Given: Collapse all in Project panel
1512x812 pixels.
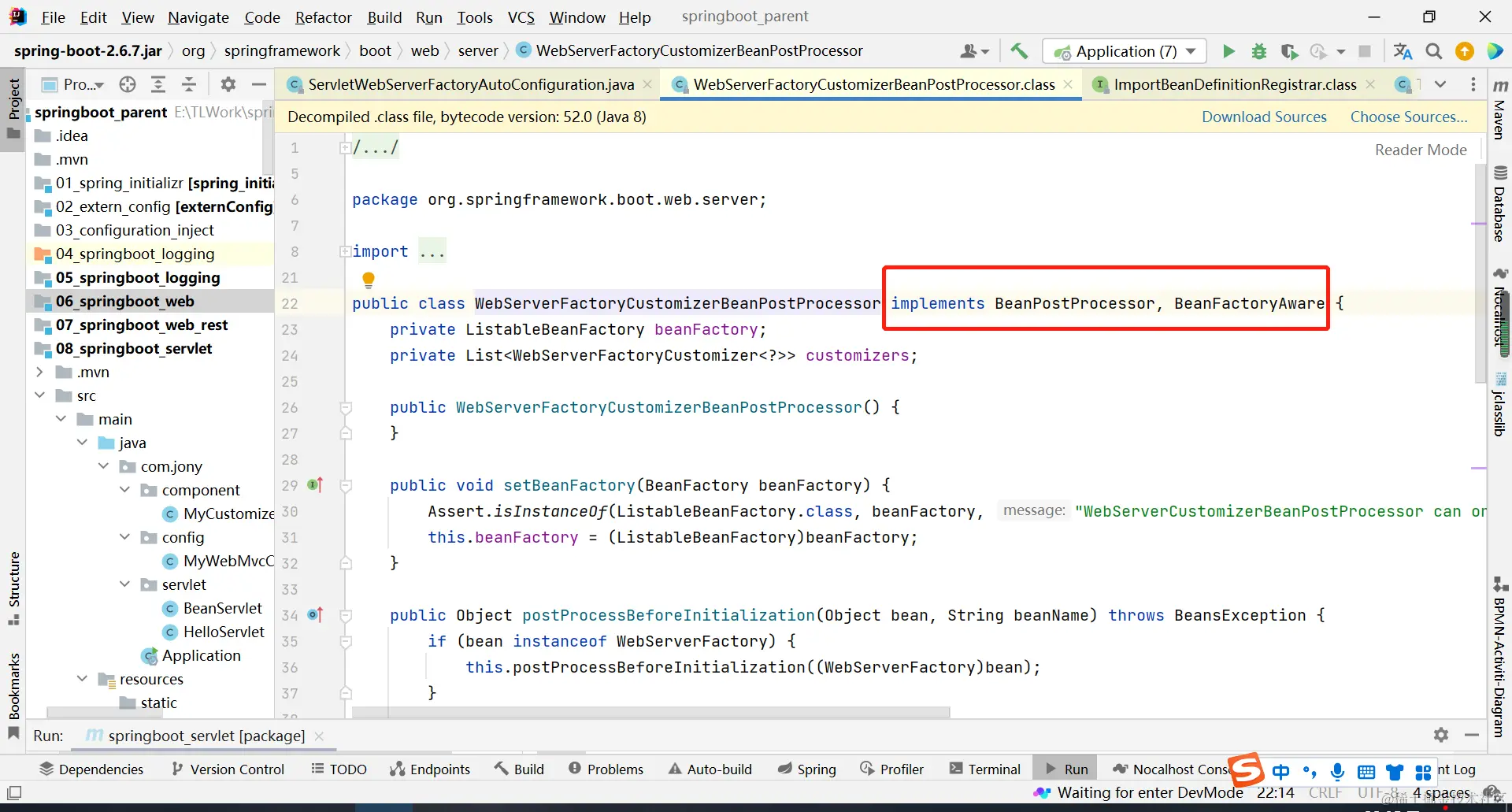Looking at the screenshot, I should coord(189,84).
